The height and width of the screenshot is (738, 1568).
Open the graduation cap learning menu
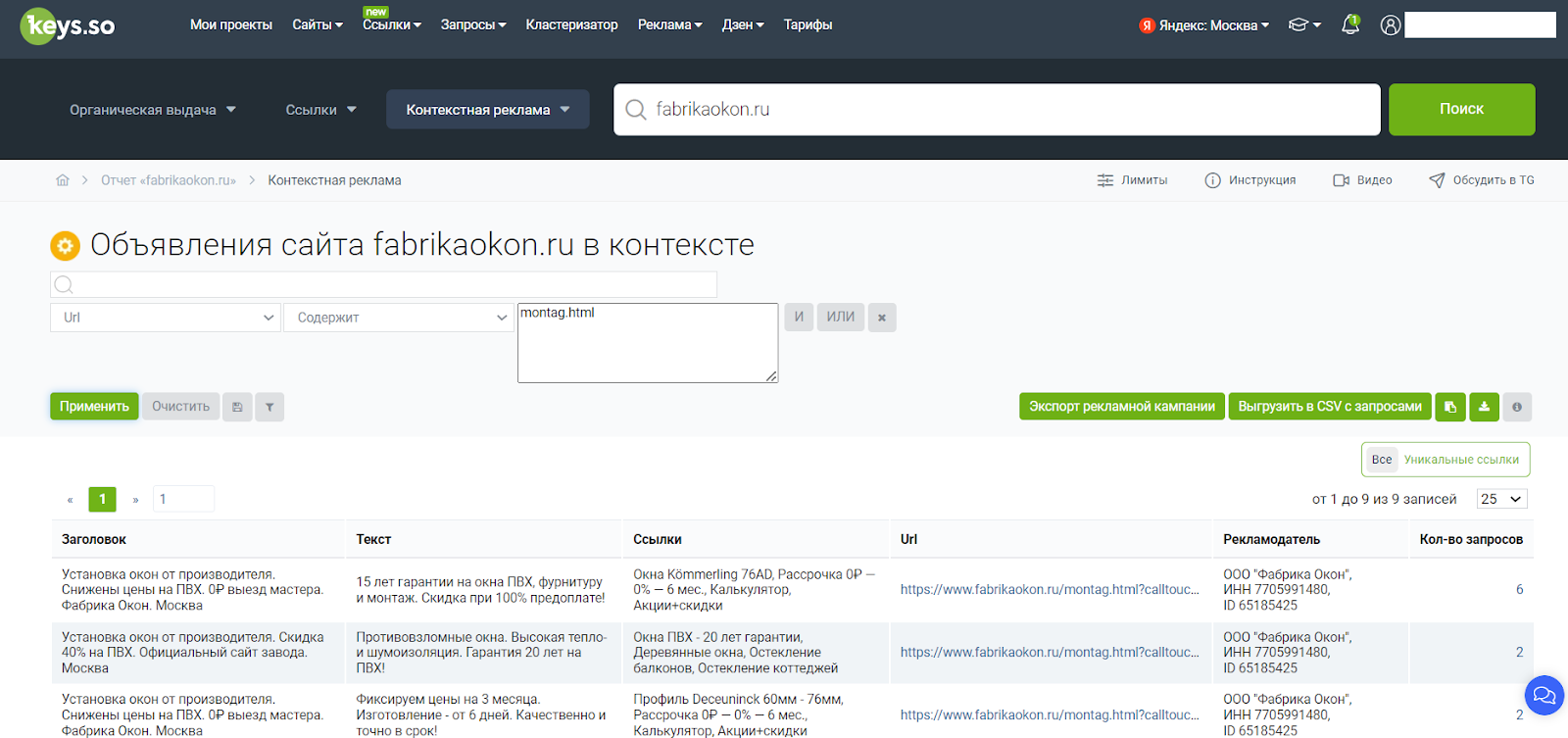[1304, 25]
